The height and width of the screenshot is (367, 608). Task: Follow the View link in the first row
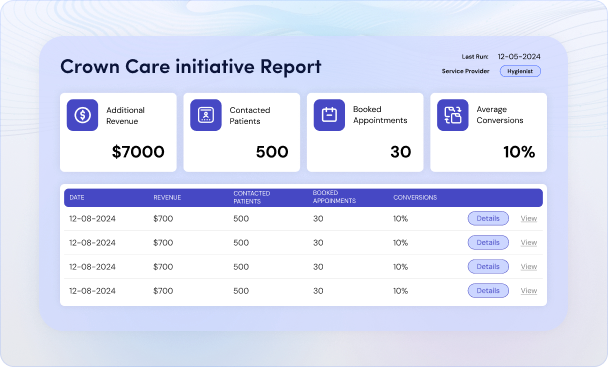pos(529,218)
